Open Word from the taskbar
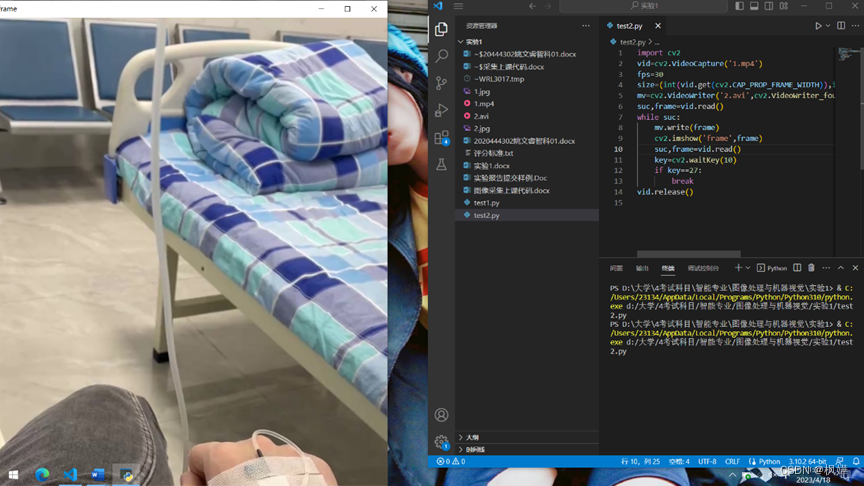 point(98,474)
